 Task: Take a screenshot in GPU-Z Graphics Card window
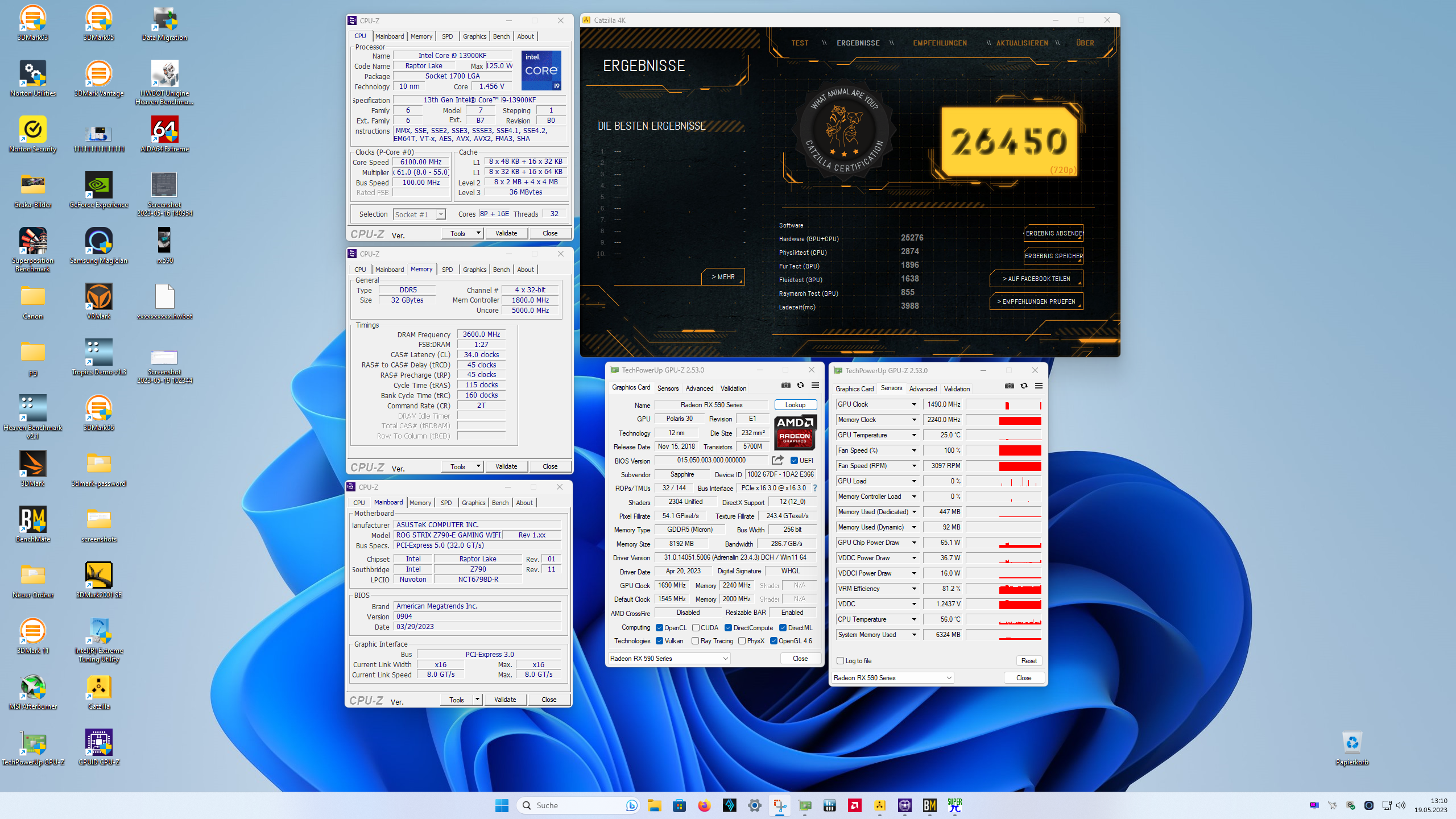pyautogui.click(x=786, y=386)
